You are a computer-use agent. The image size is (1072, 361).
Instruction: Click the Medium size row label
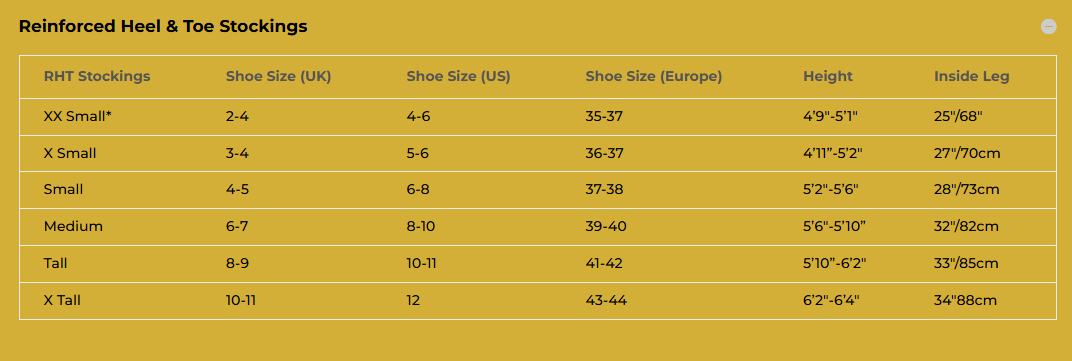(73, 226)
